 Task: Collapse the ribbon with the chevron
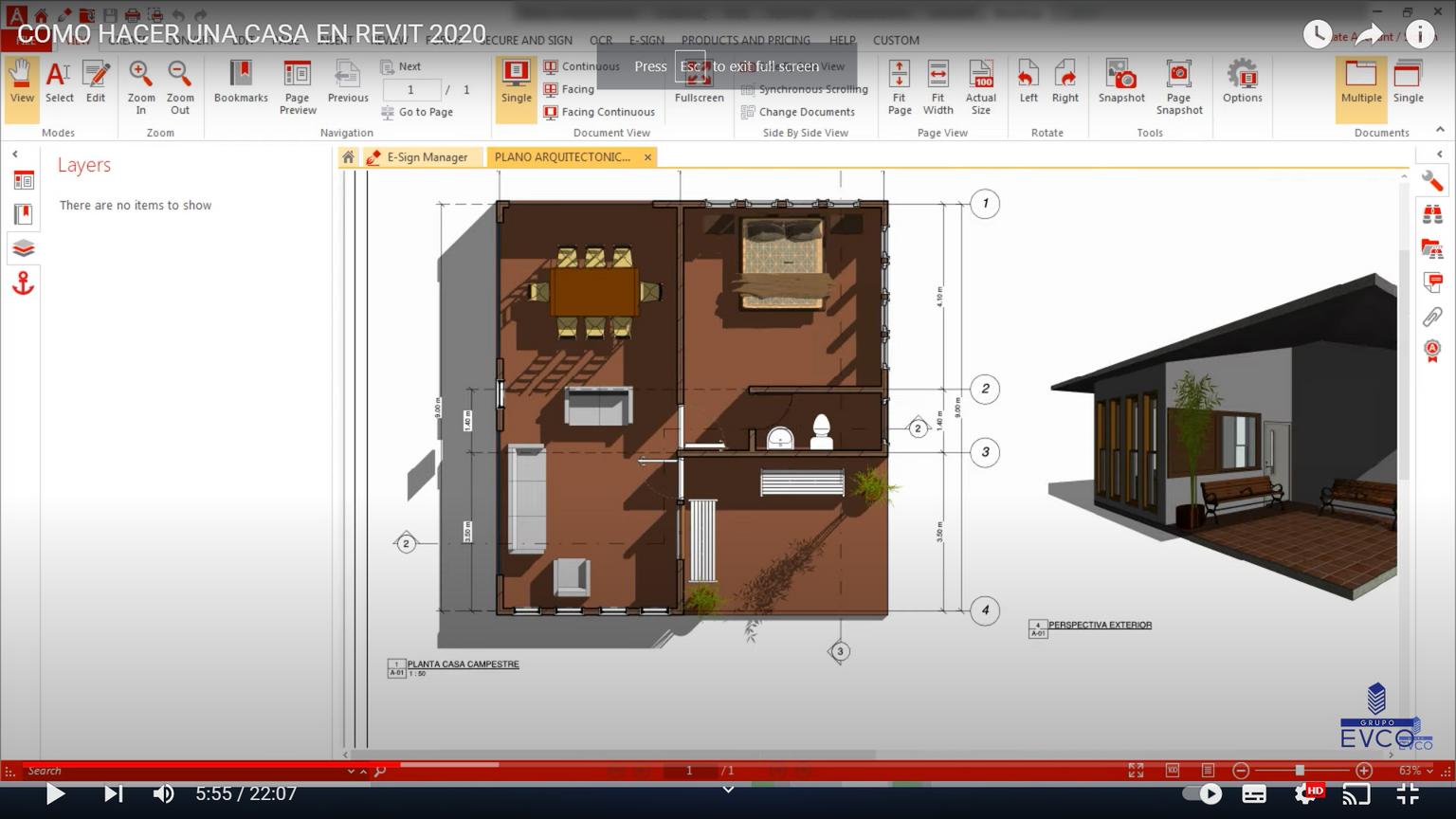click(1440, 130)
